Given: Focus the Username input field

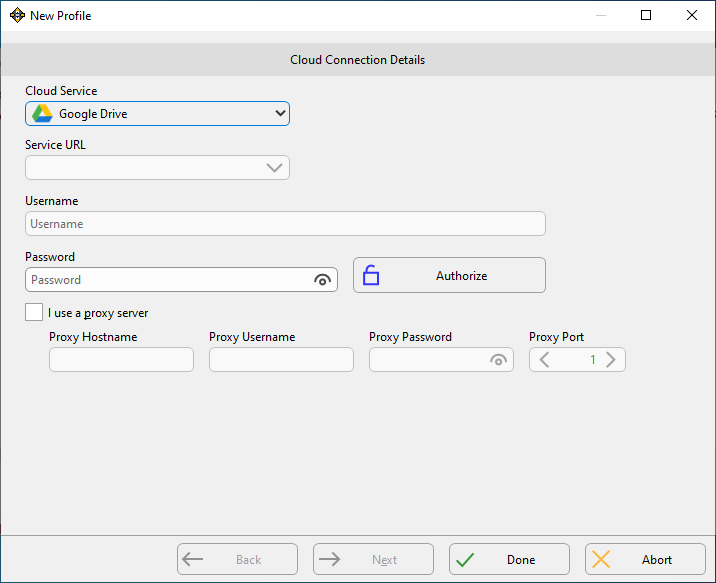Looking at the screenshot, I should pos(285,224).
